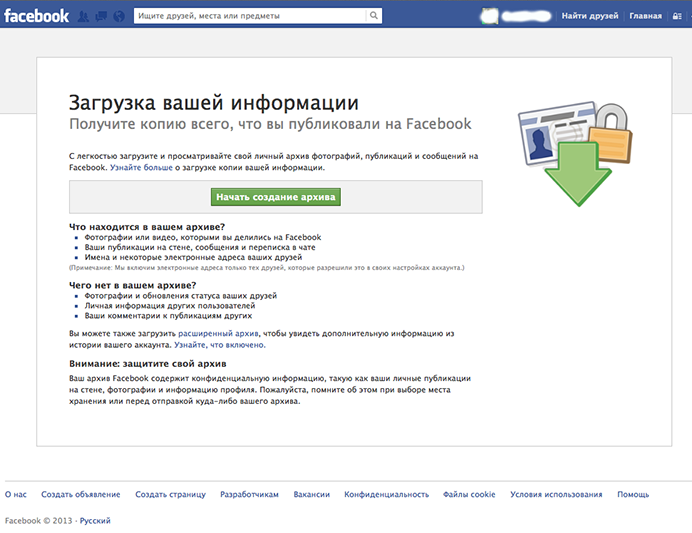Focus the search field for friends and places

(x=250, y=17)
